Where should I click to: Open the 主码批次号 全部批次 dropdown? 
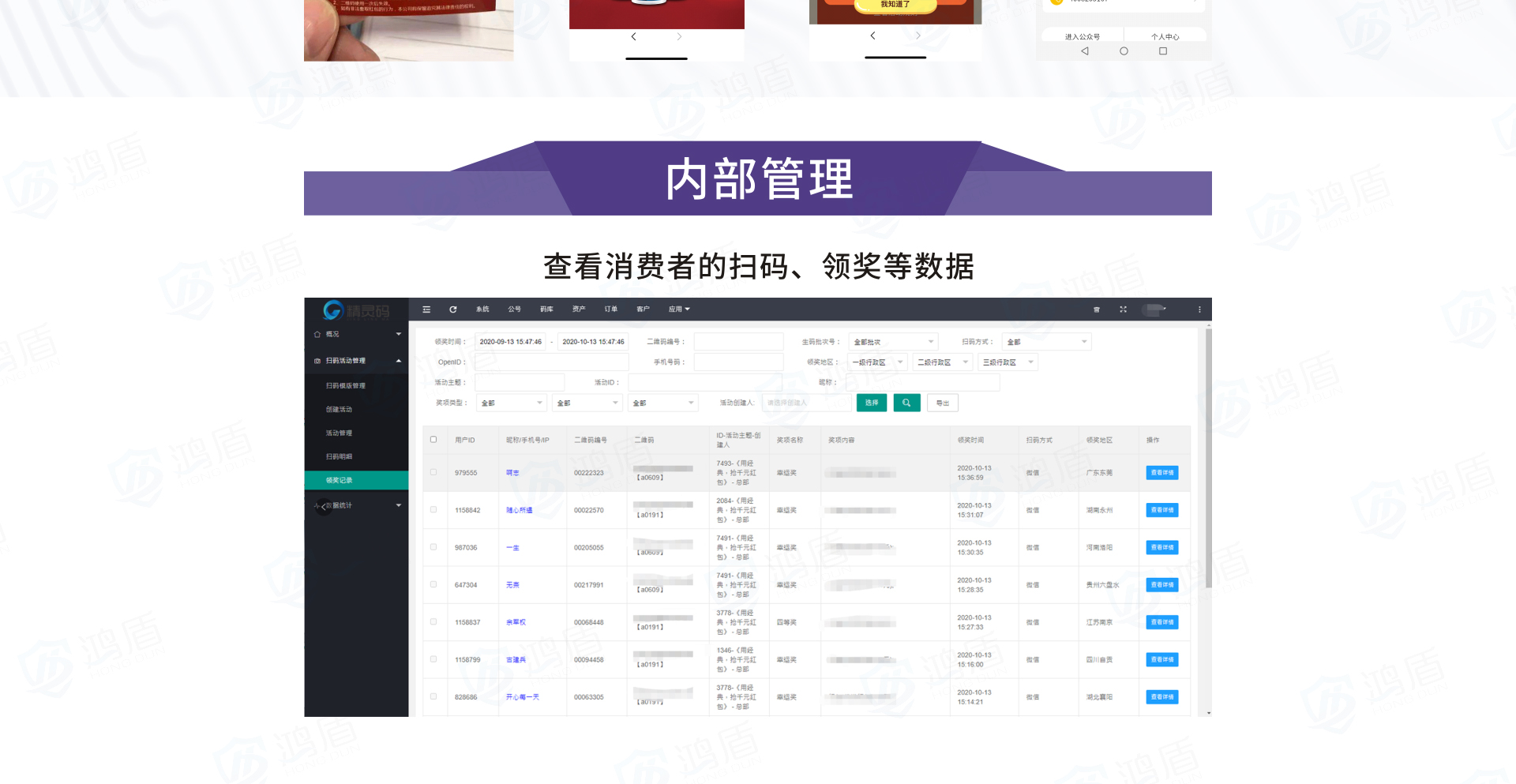[893, 342]
